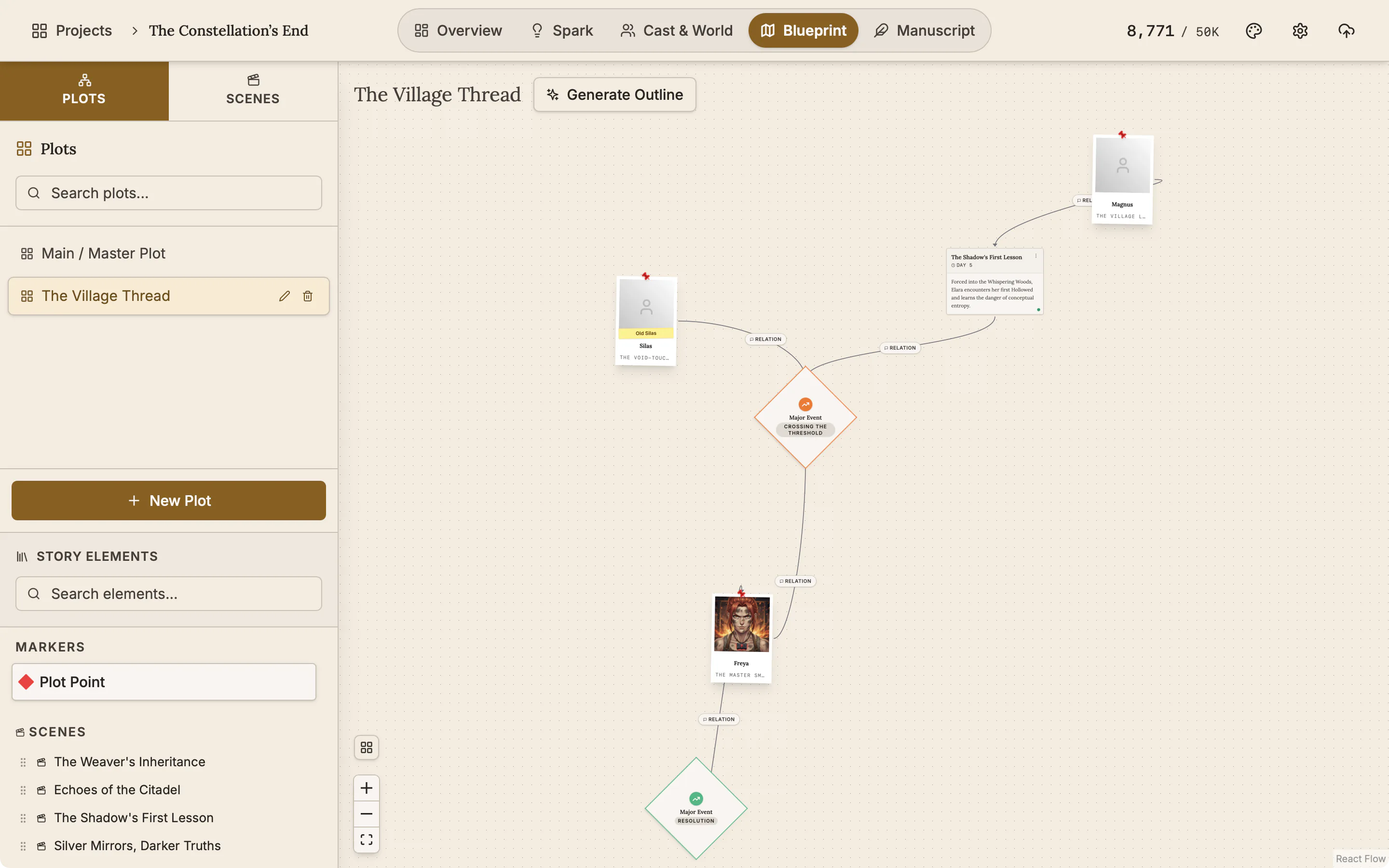Click the red pin on Silas card
Screen dimensions: 1389x868
point(646,276)
